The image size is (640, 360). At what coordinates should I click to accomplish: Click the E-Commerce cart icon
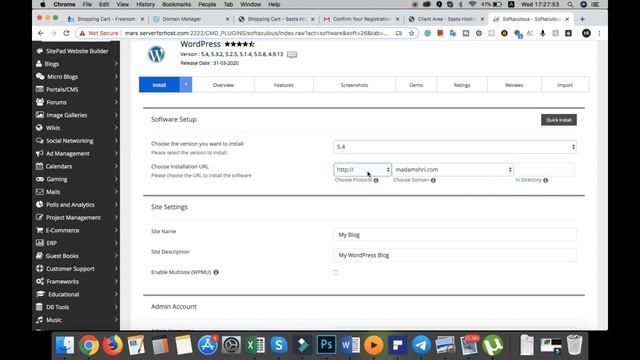(x=40, y=230)
